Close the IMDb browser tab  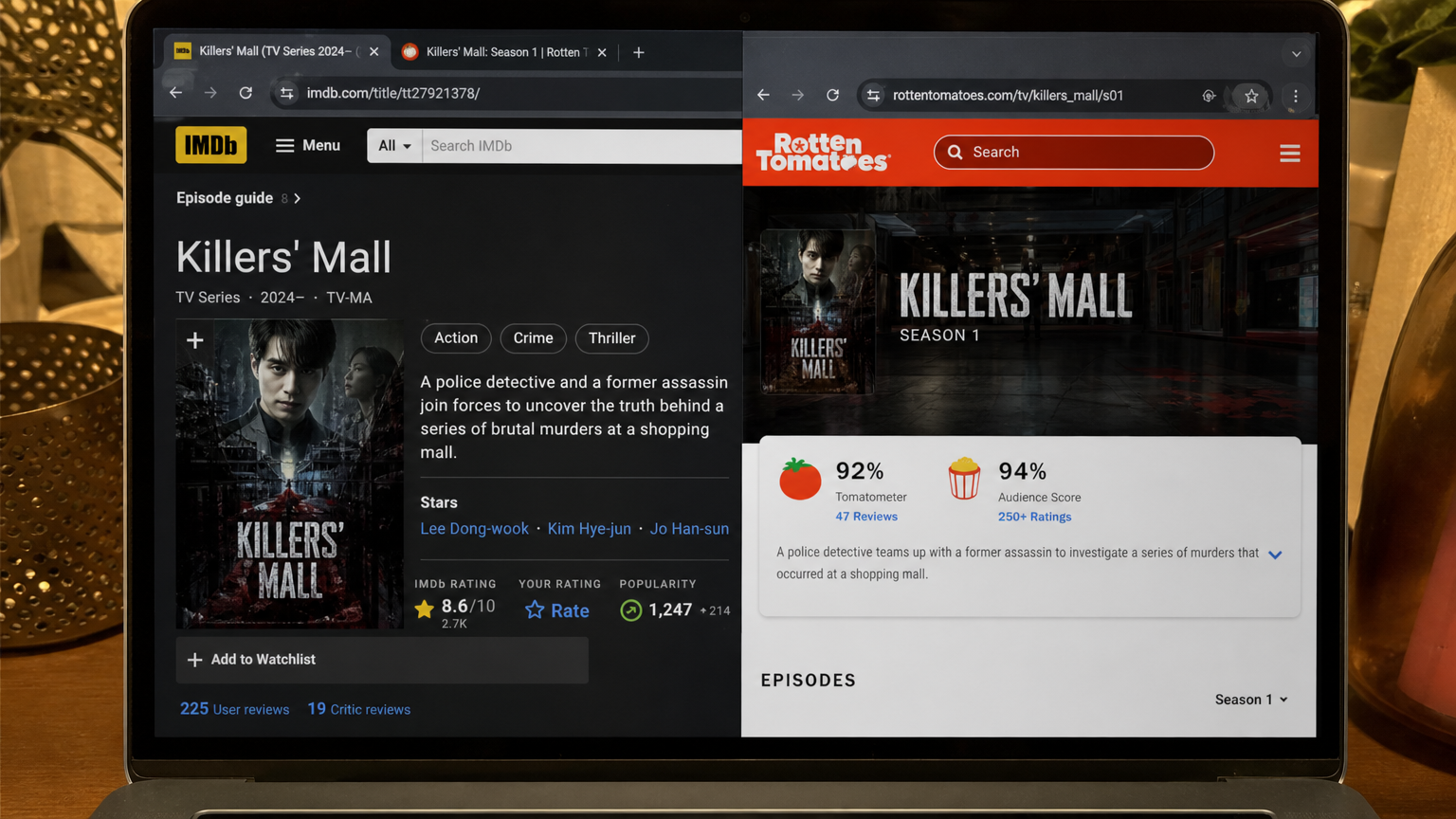coord(374,52)
